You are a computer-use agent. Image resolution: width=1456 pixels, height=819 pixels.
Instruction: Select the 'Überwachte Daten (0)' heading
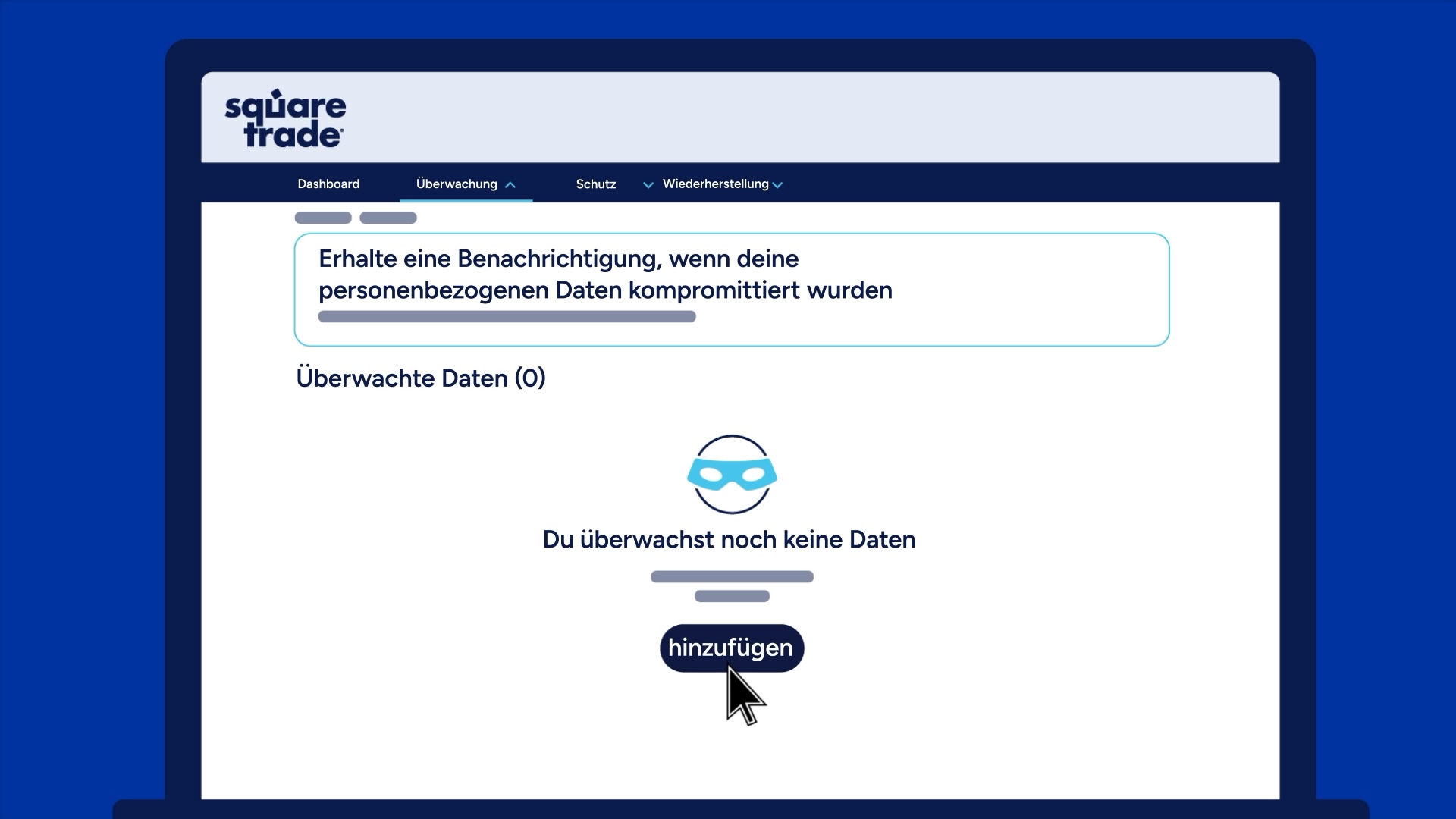pos(421,378)
